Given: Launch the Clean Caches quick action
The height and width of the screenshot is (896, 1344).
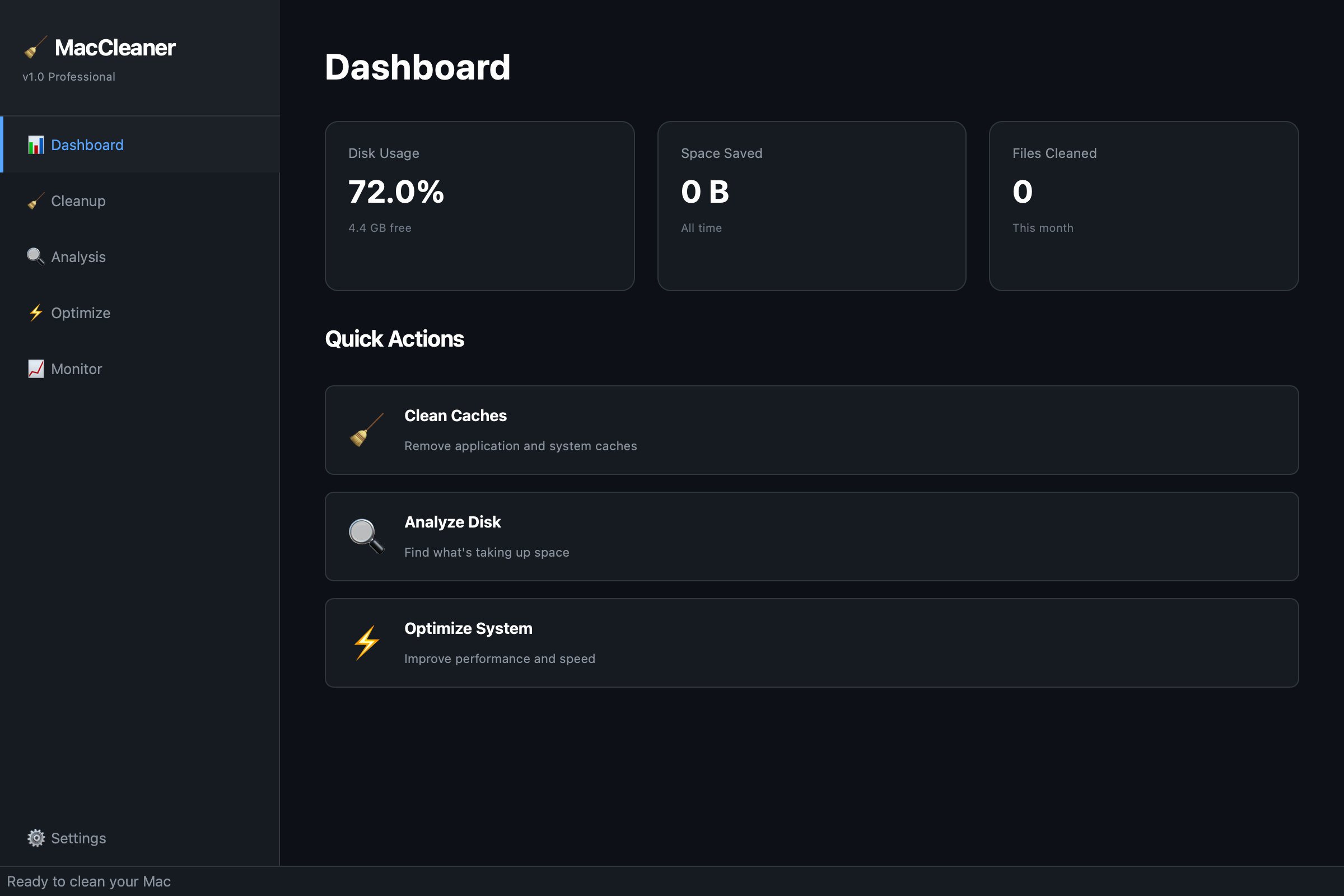Looking at the screenshot, I should coord(811,430).
